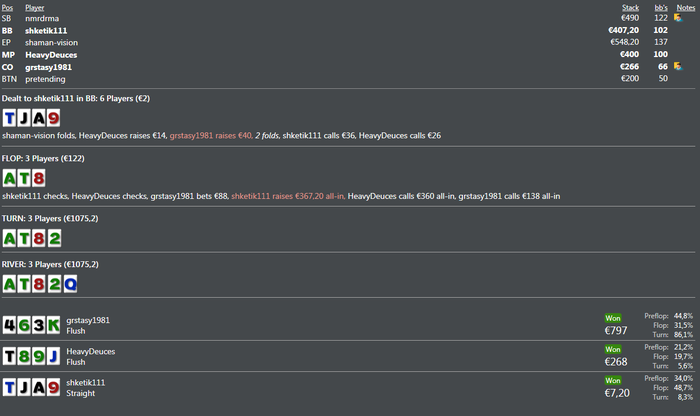Viewport: 700px width, 416px height.
Task: Click the Pos column header
Action: [7, 8]
